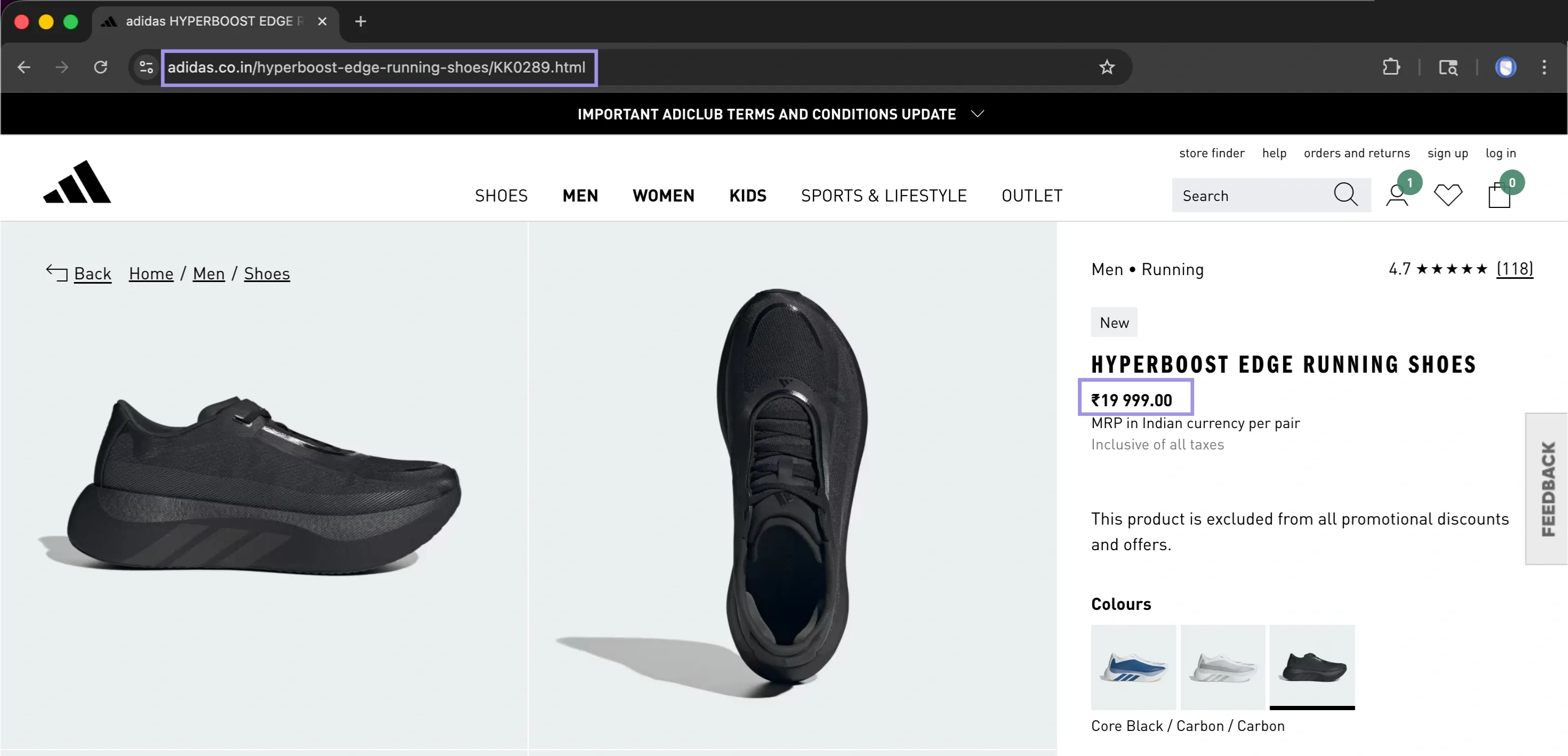Reload the page

100,67
